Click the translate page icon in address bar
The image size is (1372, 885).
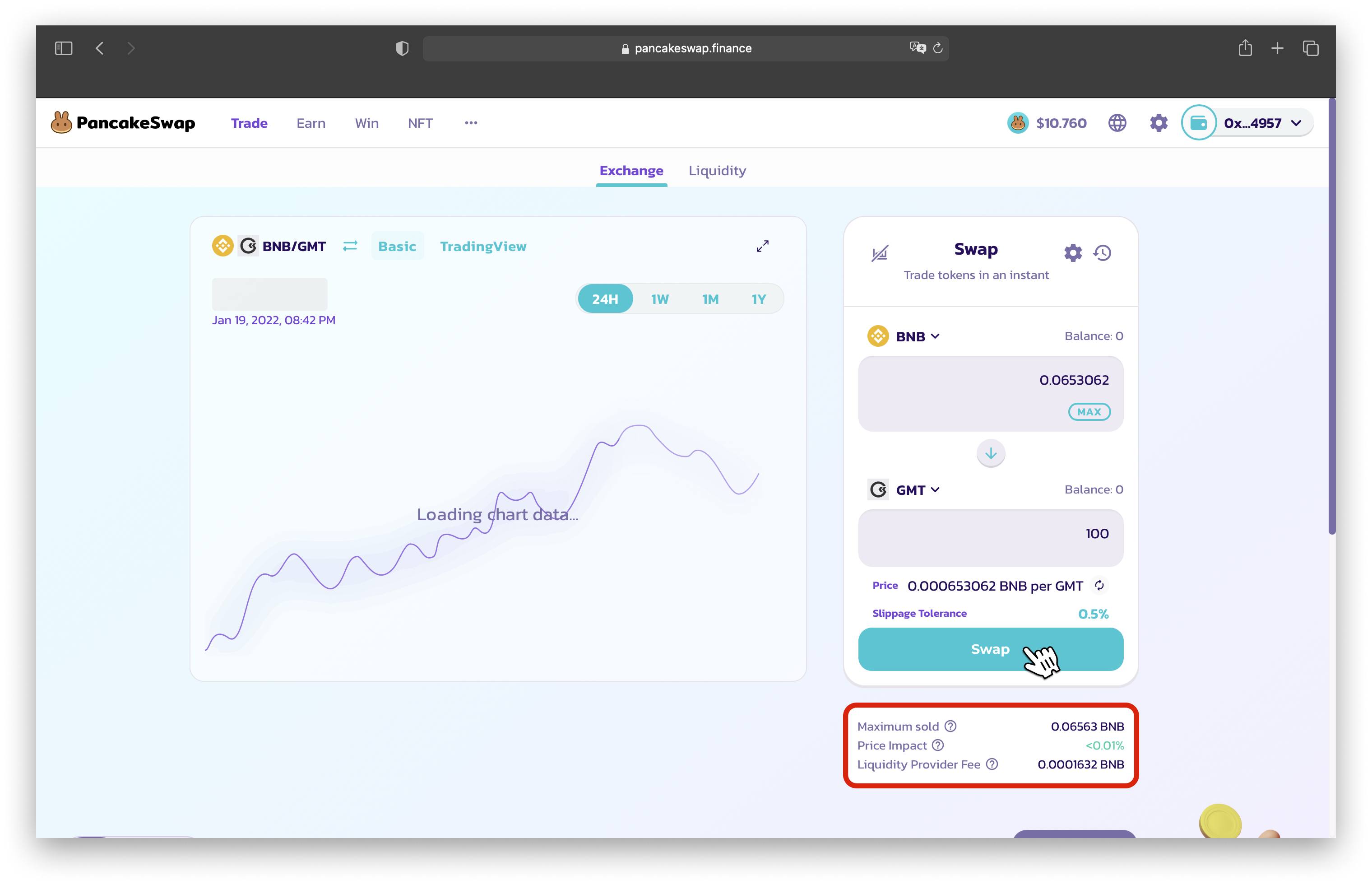[x=917, y=48]
